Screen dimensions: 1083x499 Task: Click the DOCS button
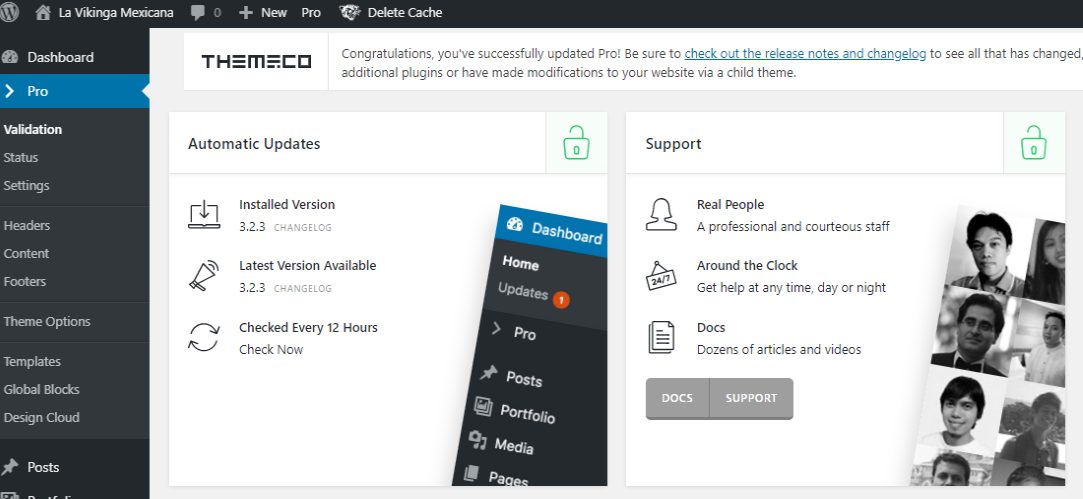(677, 398)
